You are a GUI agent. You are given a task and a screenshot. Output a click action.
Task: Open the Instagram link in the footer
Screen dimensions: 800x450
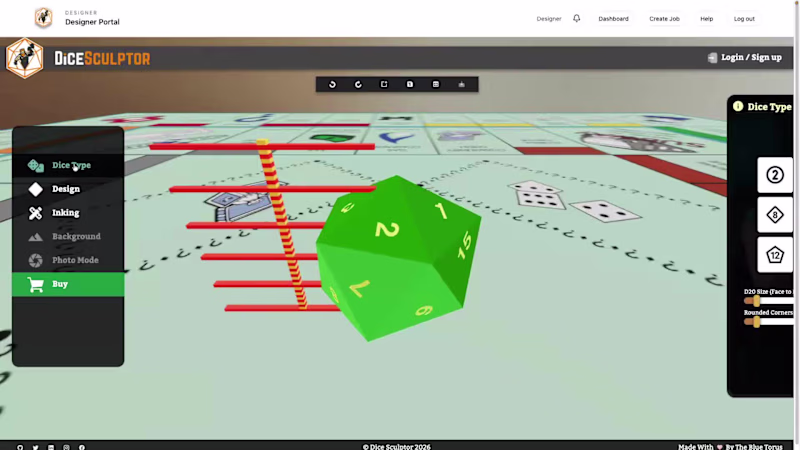click(x=66, y=447)
